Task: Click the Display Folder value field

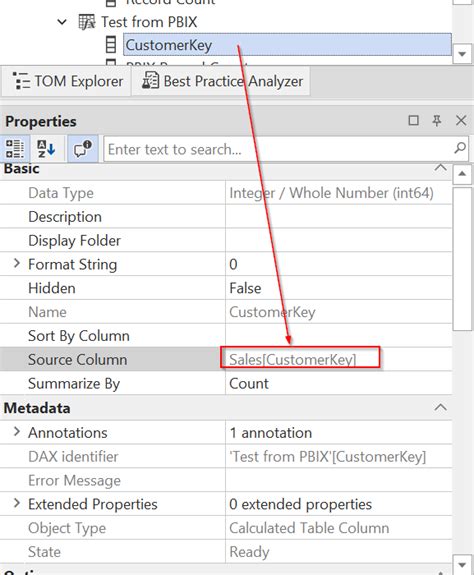Action: [x=339, y=241]
